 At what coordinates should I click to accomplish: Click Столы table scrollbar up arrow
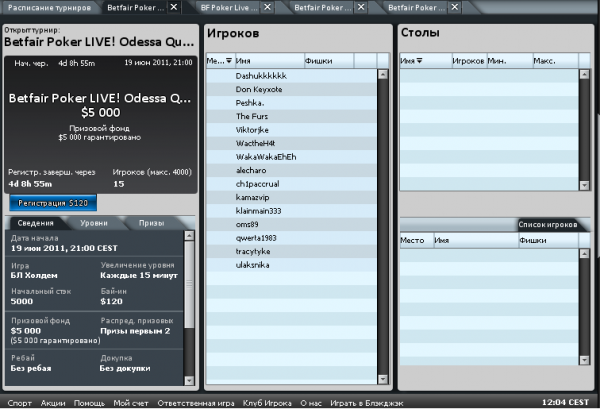pos(584,74)
